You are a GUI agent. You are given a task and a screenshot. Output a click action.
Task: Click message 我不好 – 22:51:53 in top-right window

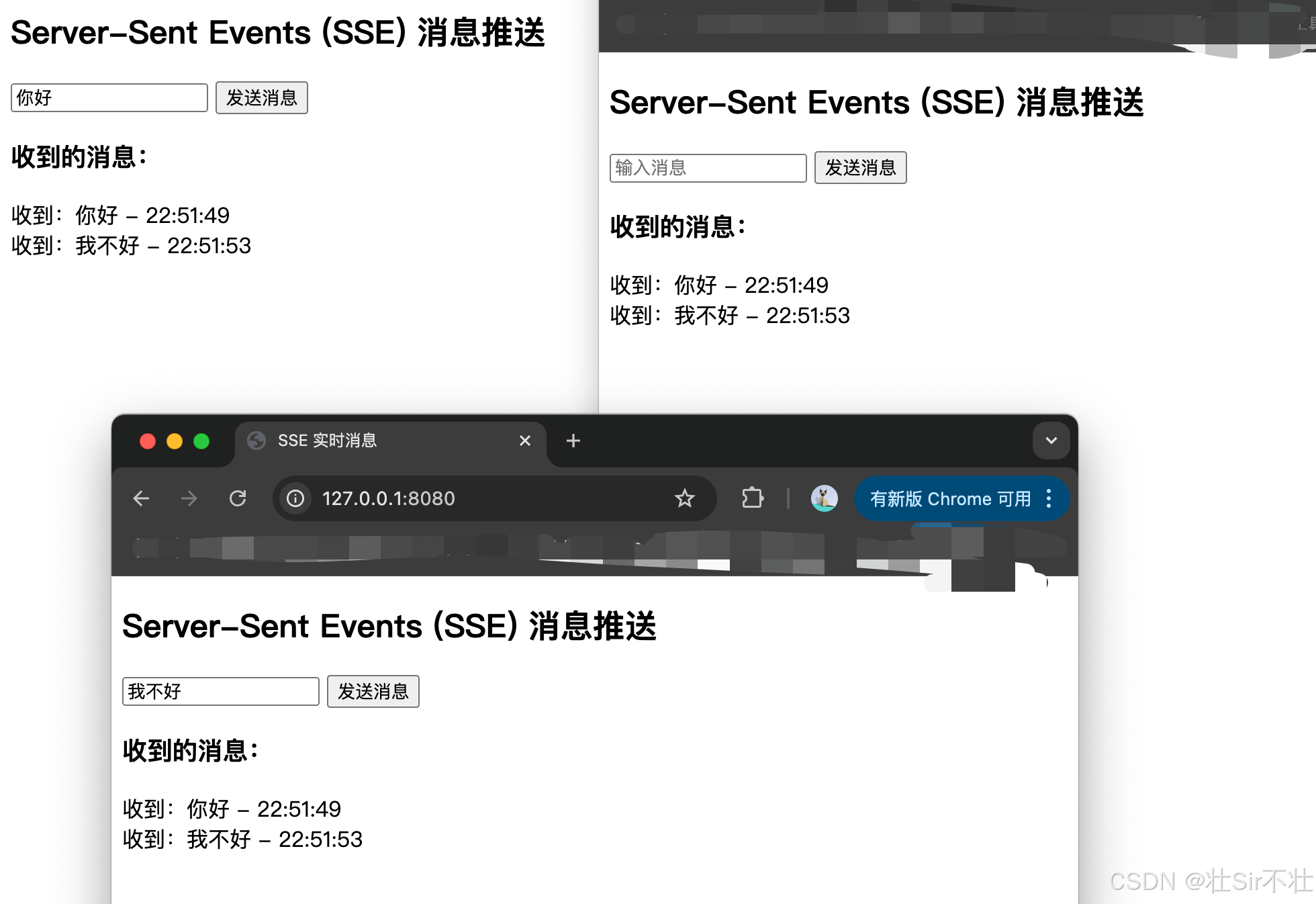730,316
